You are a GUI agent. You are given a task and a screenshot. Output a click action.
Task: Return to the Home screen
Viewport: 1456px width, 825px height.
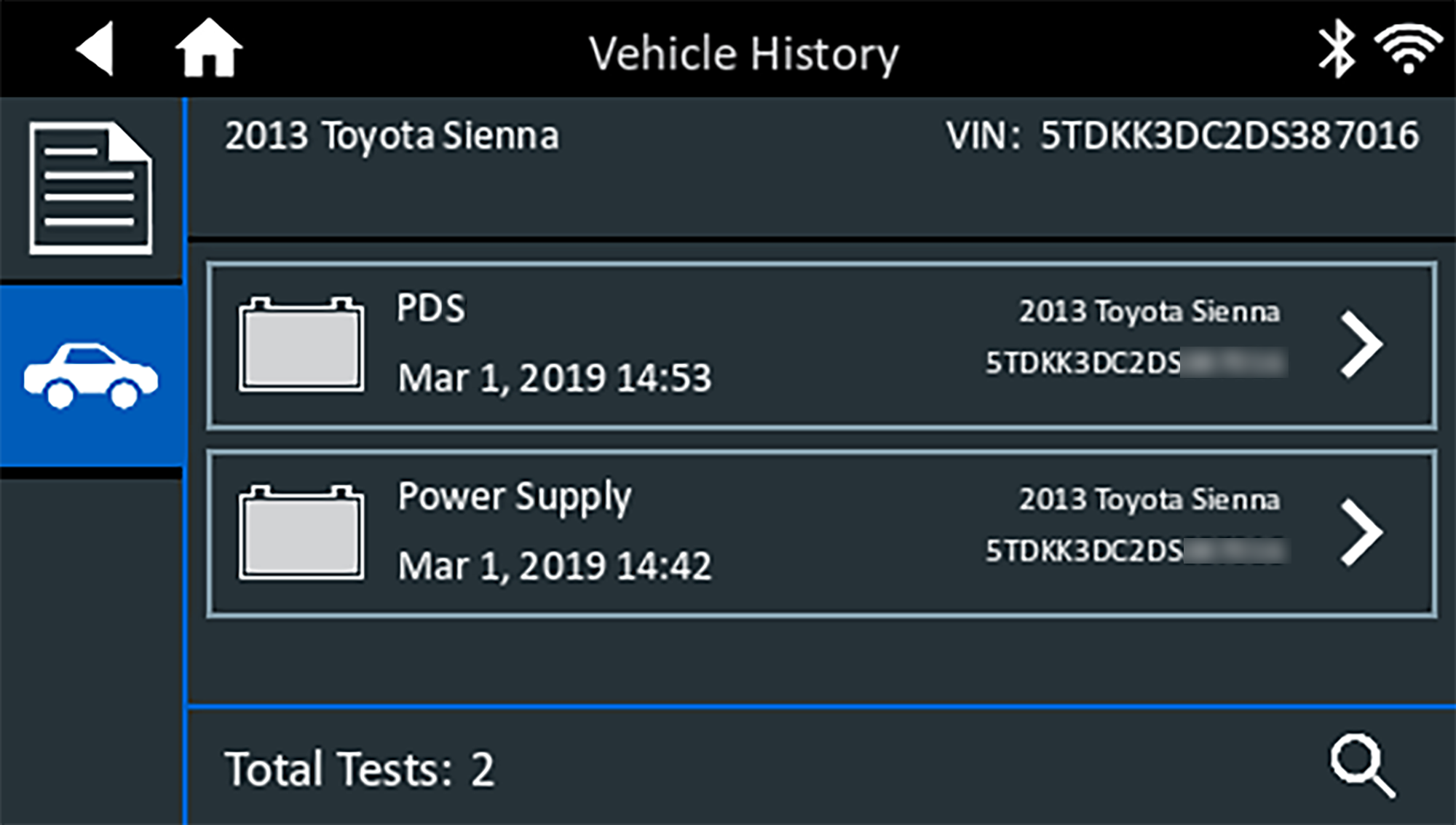tap(208, 48)
